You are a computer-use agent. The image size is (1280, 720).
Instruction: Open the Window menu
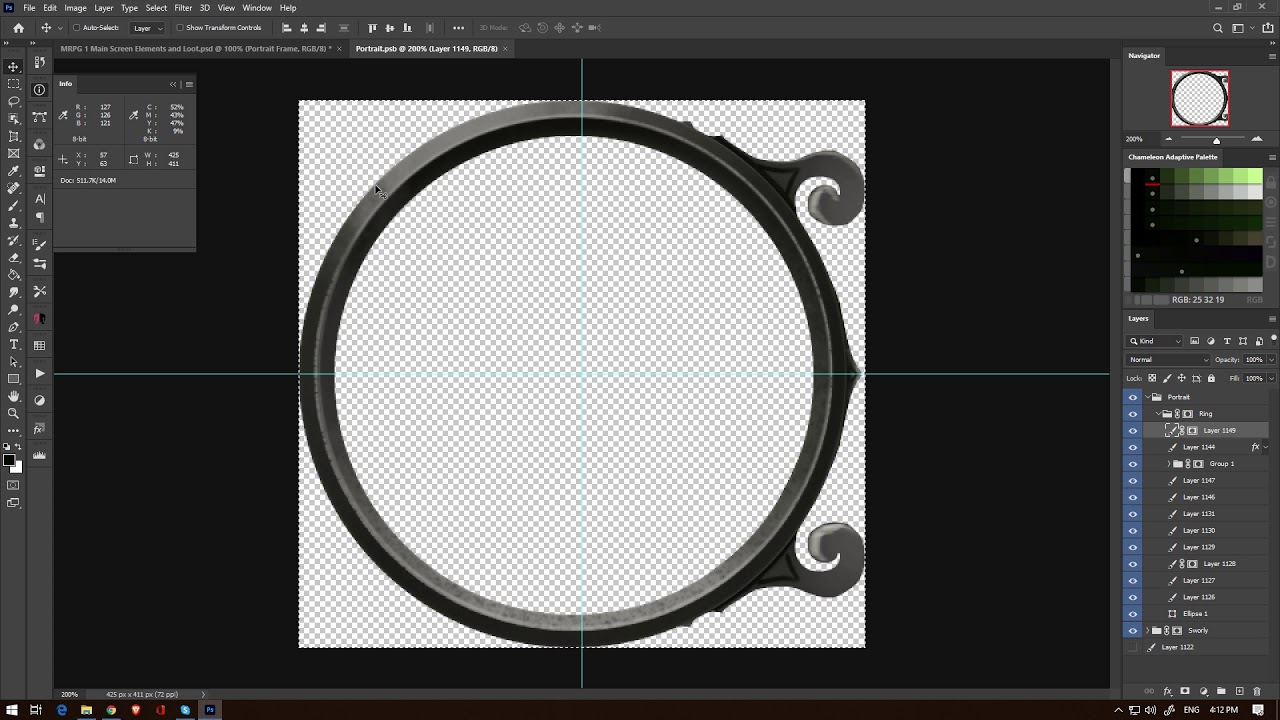[x=257, y=8]
